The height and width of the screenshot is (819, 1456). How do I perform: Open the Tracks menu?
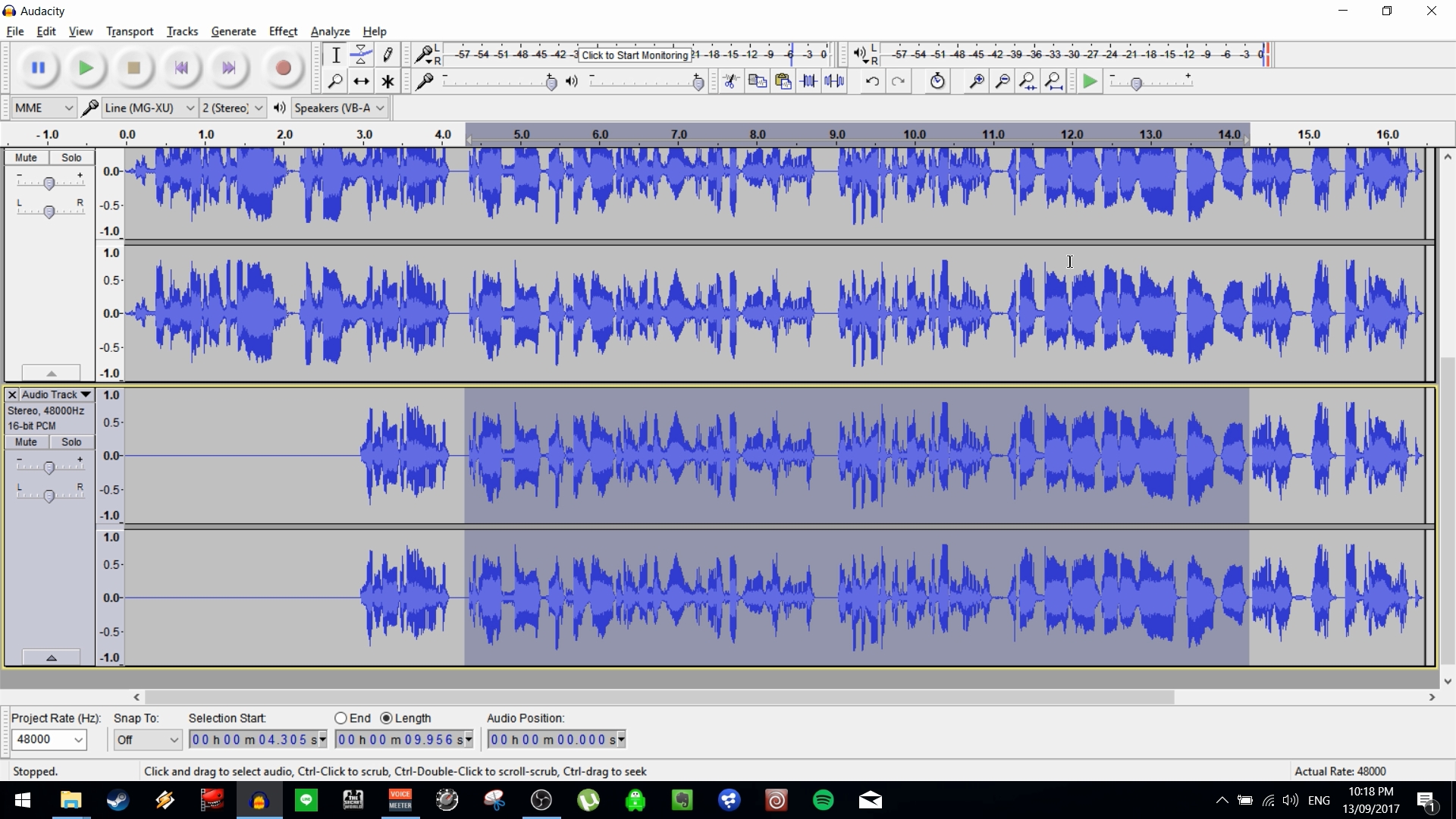(182, 31)
